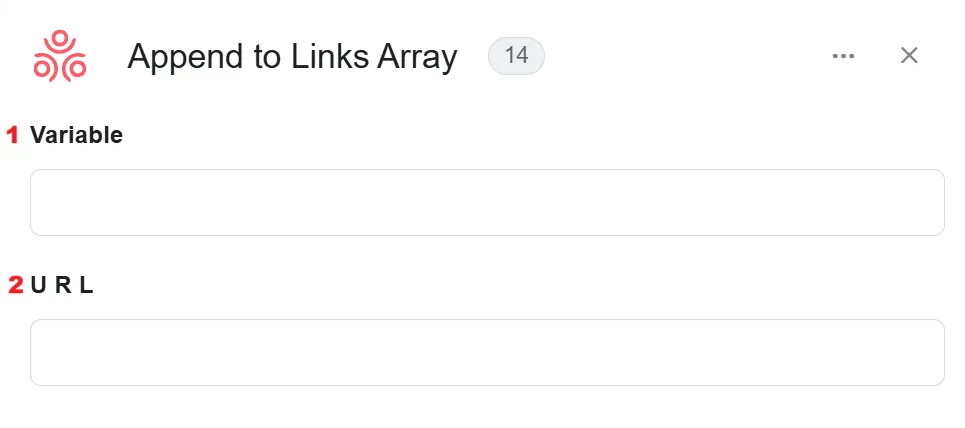Click the pink app icon beside the title
This screenshot has height=428, width=965.
coord(60,56)
